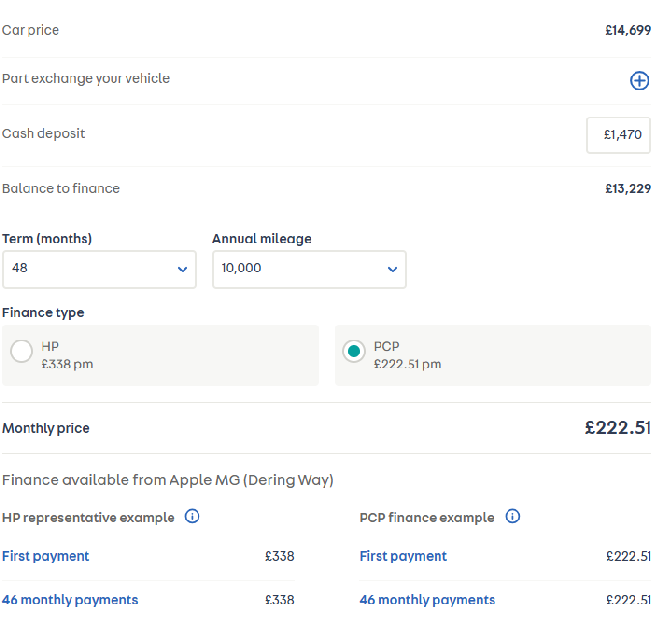The width and height of the screenshot is (664, 618).
Task: Click the Cash deposit field showing £1,470
Action: (618, 135)
